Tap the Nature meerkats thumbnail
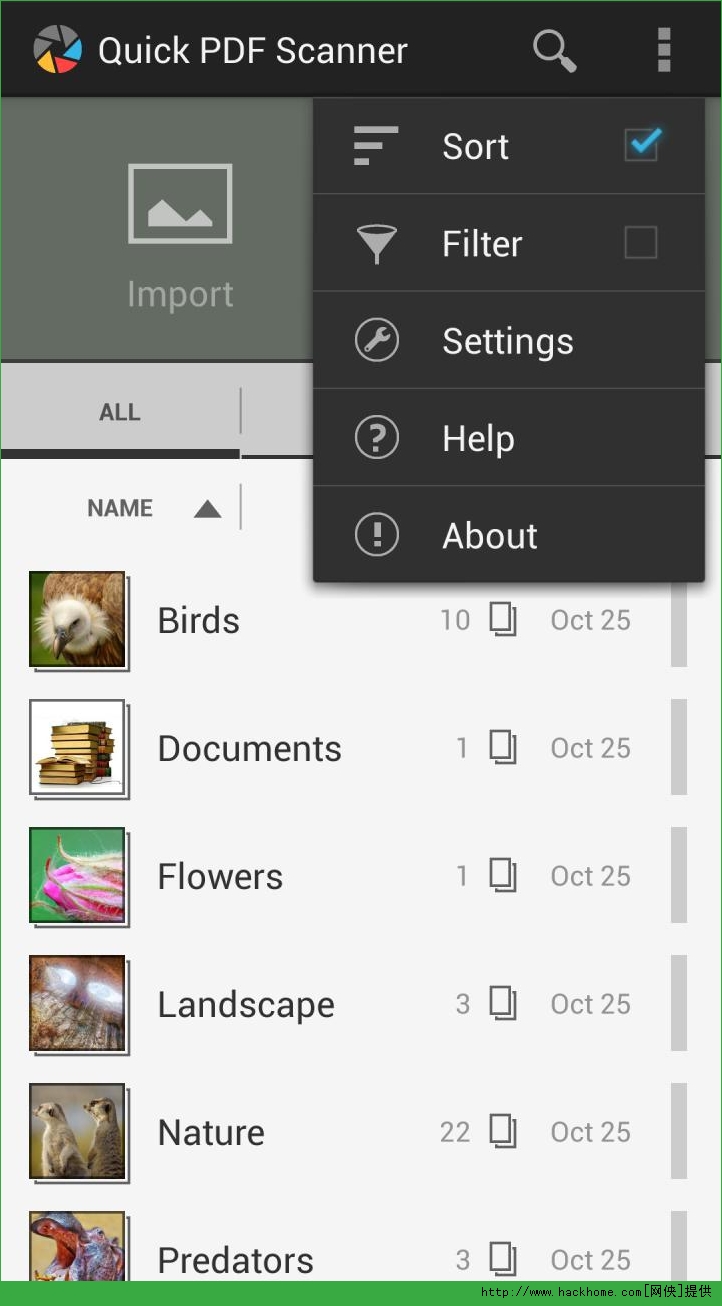The image size is (722, 1306). (x=77, y=1131)
